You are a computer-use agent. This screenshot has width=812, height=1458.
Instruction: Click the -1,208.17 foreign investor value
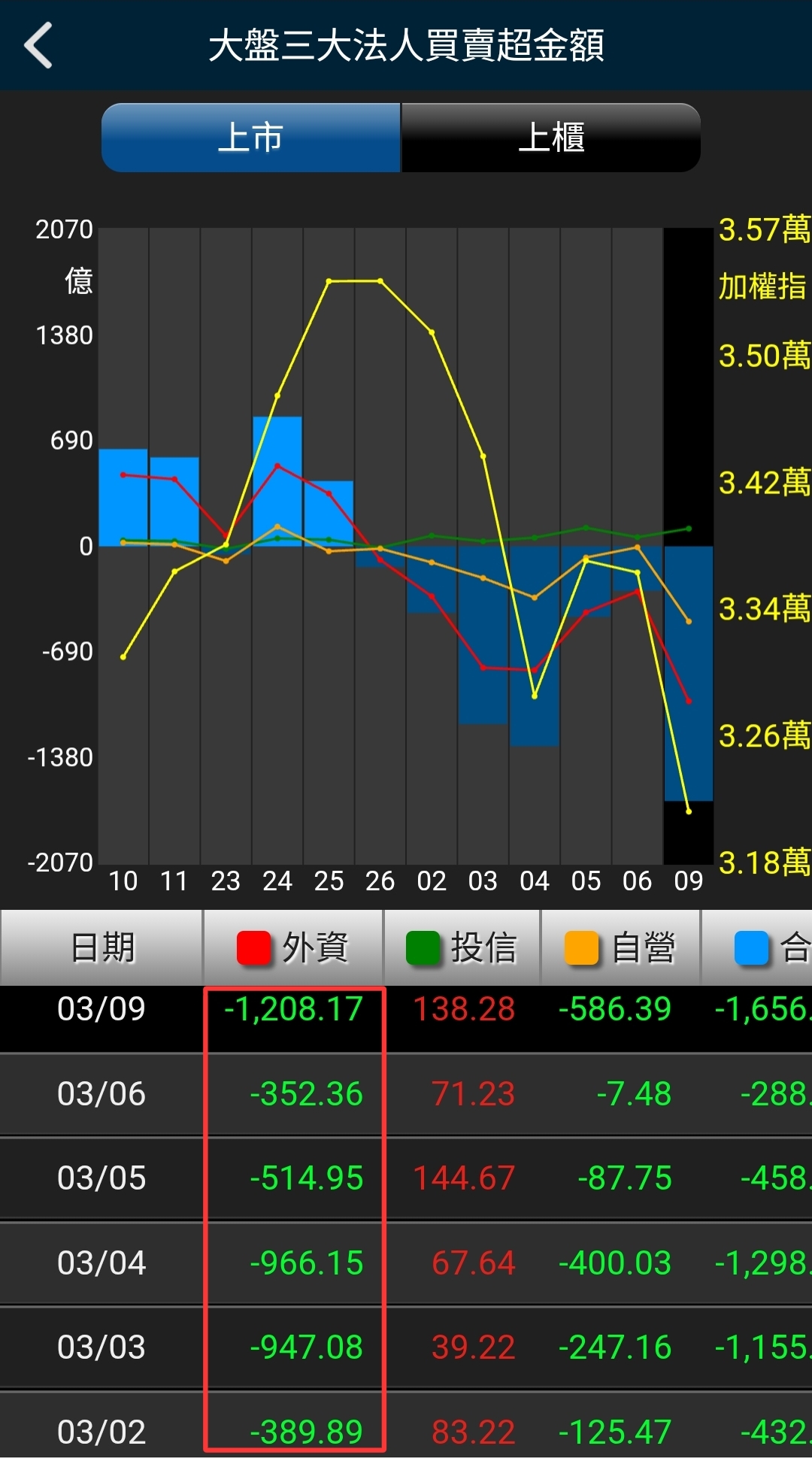[294, 1009]
